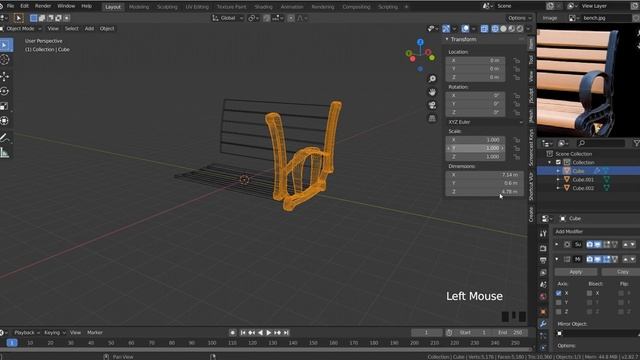Switch perspective/orthographic grid icon
Screen dimensions: 640x360
coord(432,118)
